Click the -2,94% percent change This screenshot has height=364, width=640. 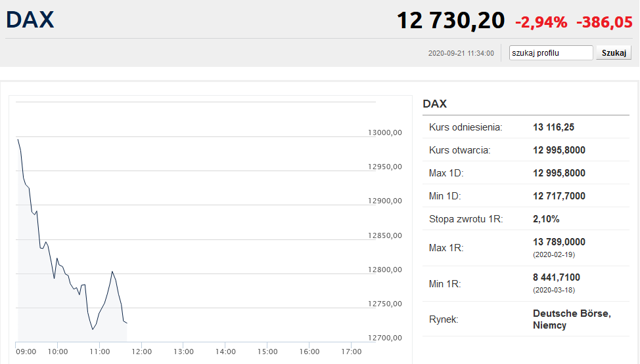[541, 22]
